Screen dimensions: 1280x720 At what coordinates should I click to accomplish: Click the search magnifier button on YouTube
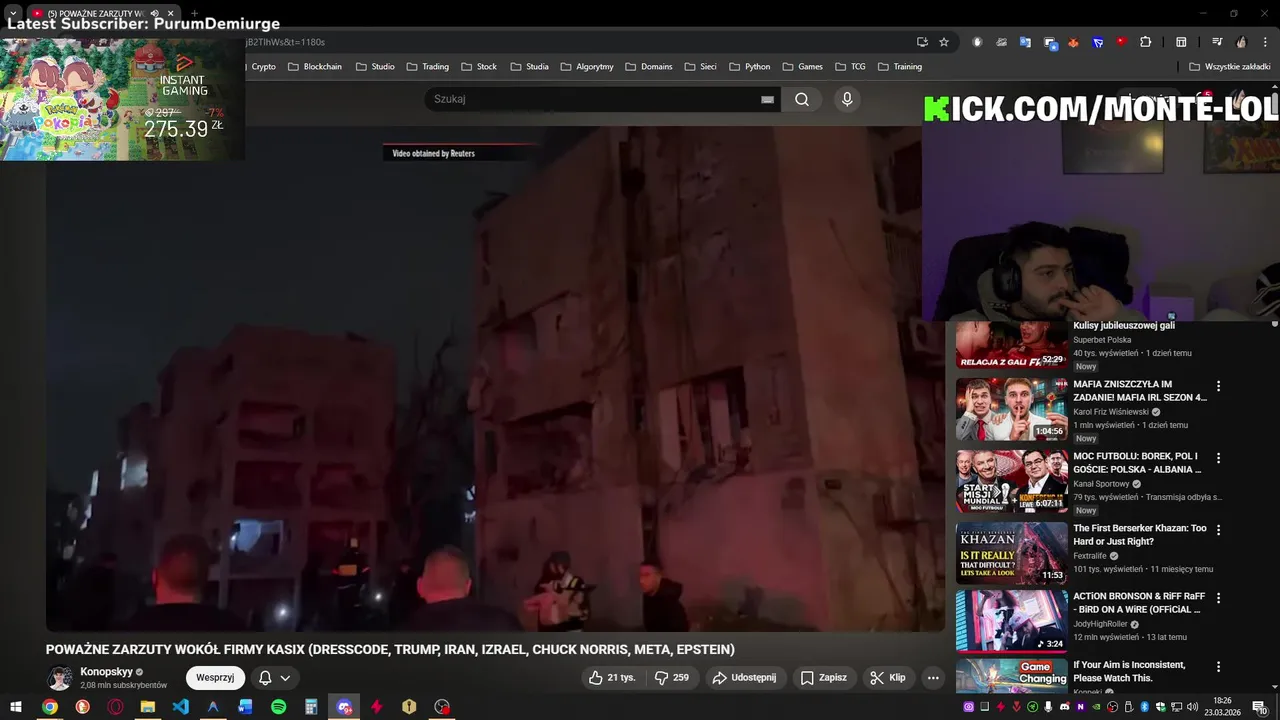pos(802,99)
